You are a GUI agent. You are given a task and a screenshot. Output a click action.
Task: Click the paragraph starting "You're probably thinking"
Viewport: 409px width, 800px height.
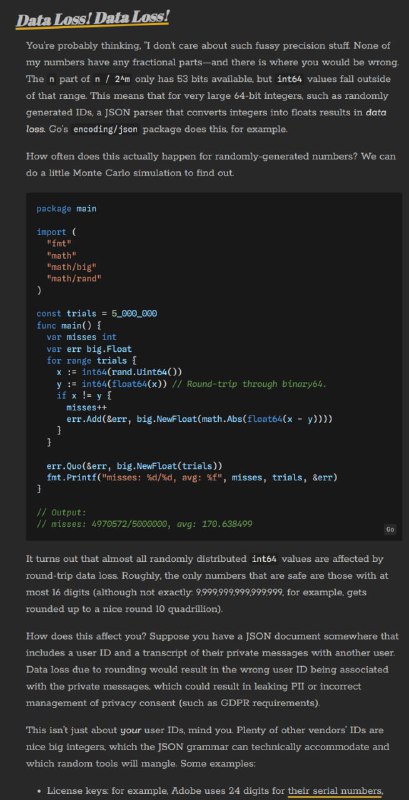pyautogui.click(x=212, y=87)
